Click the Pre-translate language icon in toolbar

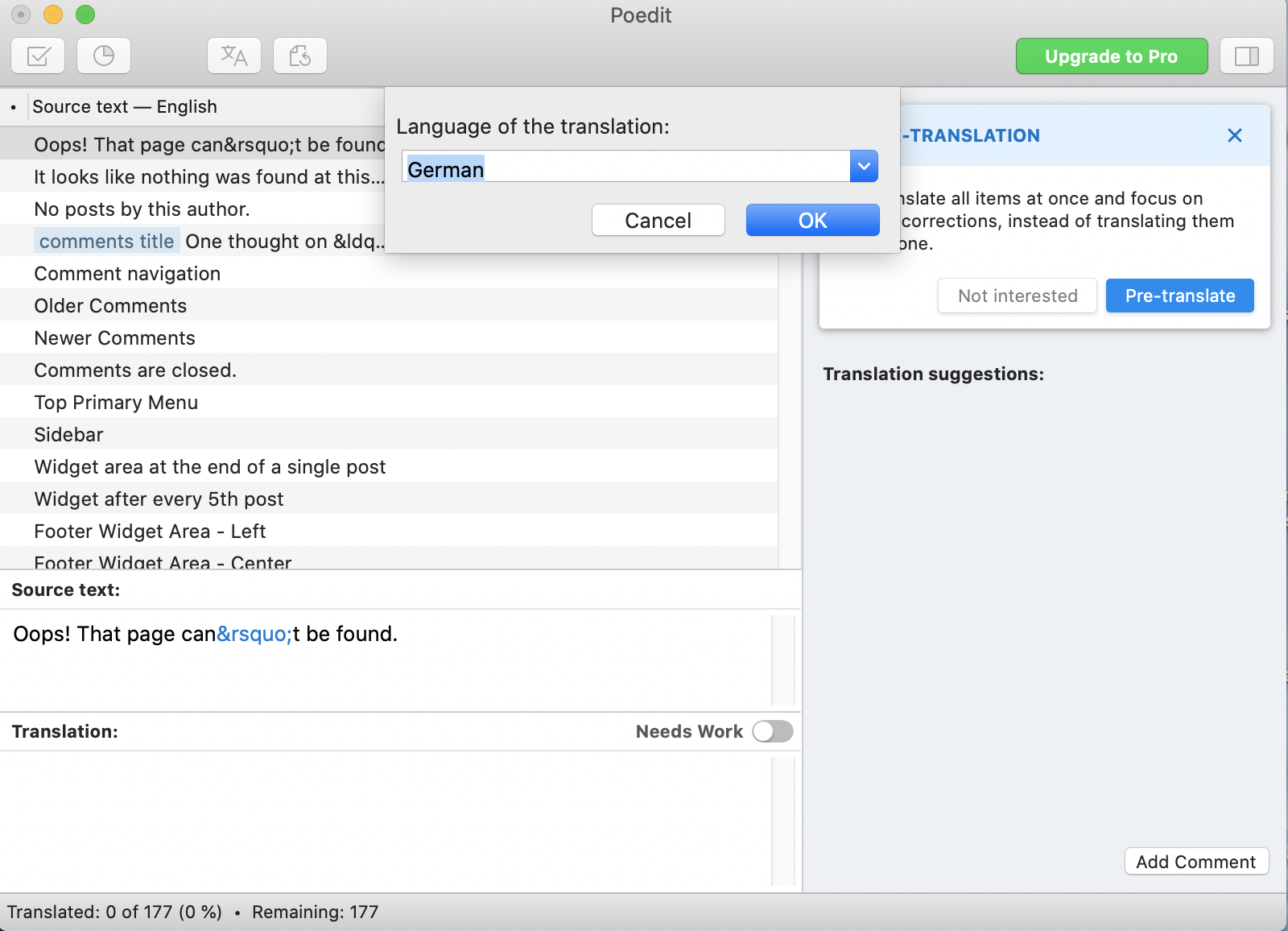click(x=234, y=56)
